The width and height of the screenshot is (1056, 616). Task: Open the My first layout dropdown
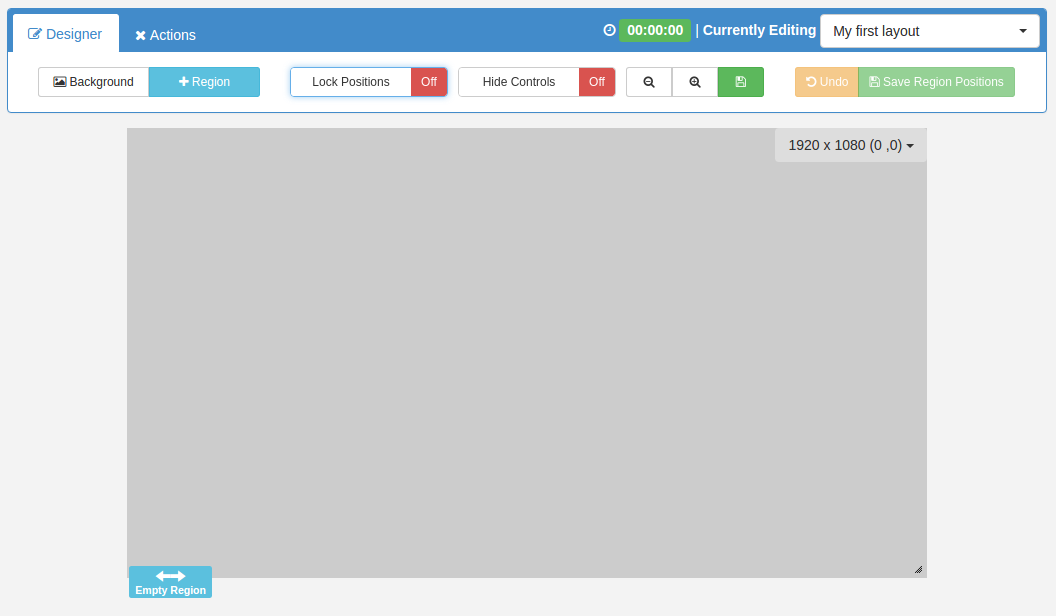click(929, 31)
